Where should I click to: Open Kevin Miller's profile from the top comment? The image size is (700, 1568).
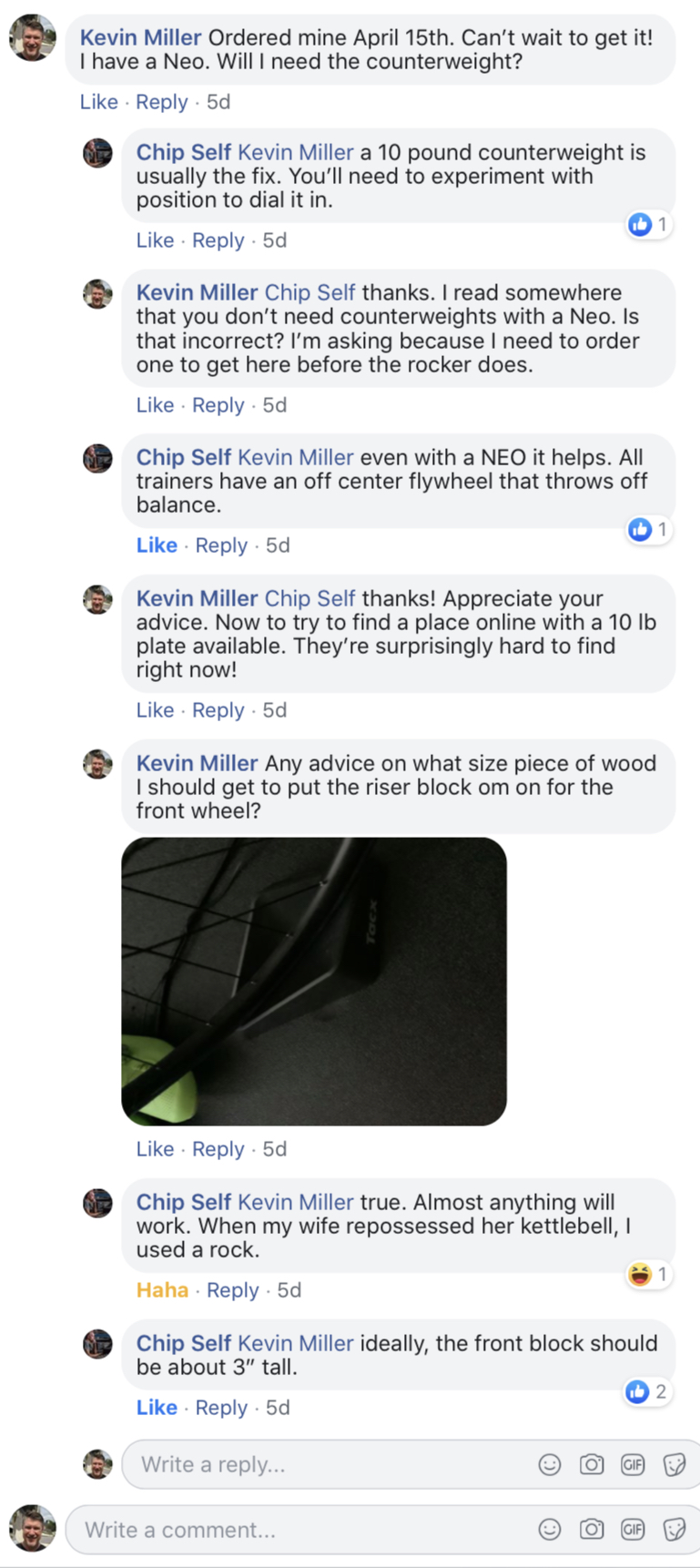coord(141,37)
